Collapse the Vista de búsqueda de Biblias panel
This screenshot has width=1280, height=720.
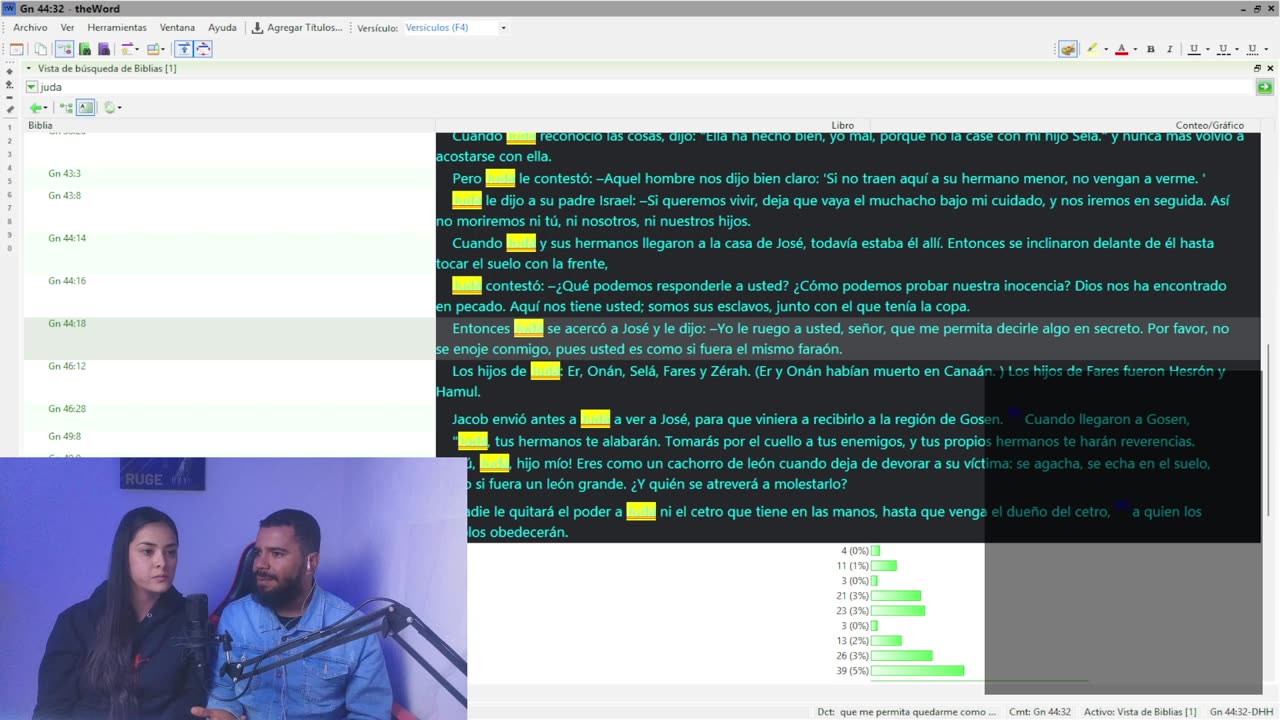point(28,68)
